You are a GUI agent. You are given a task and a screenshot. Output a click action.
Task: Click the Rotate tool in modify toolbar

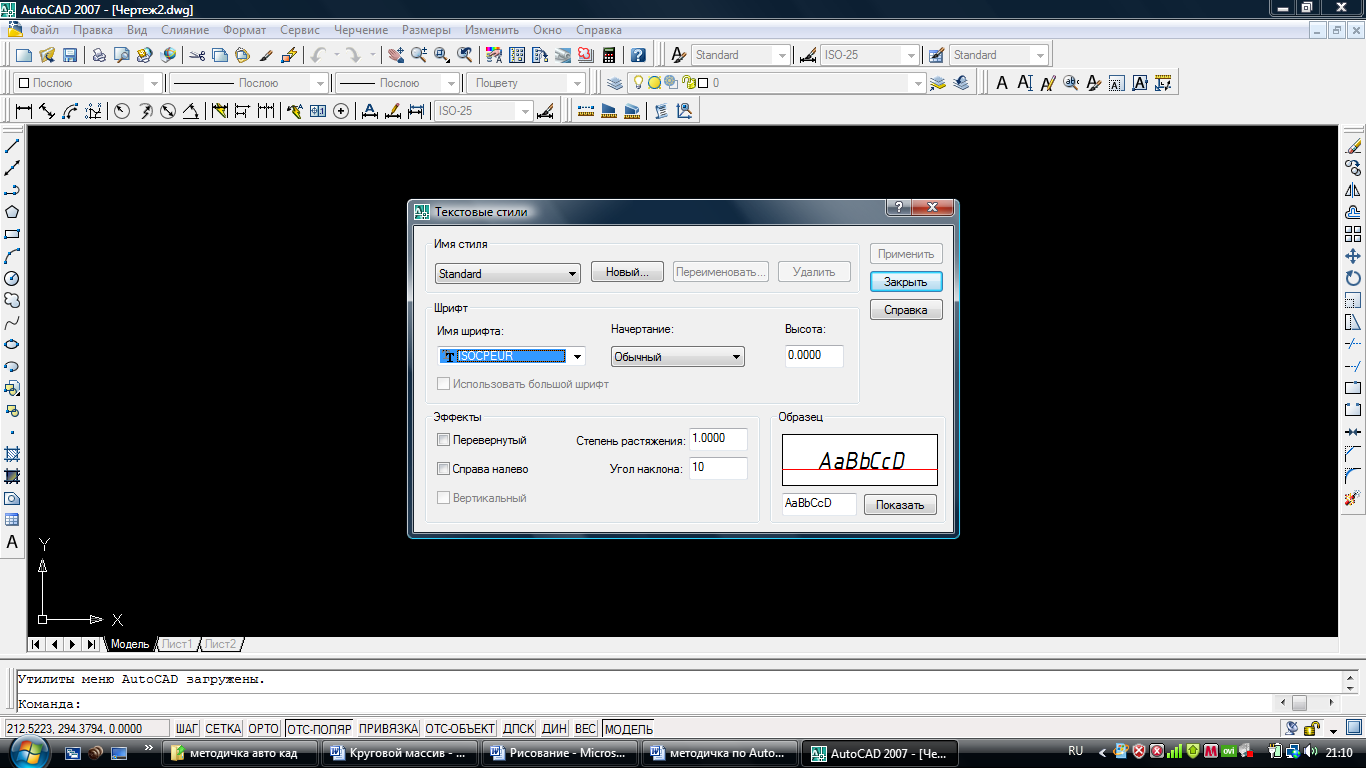[1353, 278]
